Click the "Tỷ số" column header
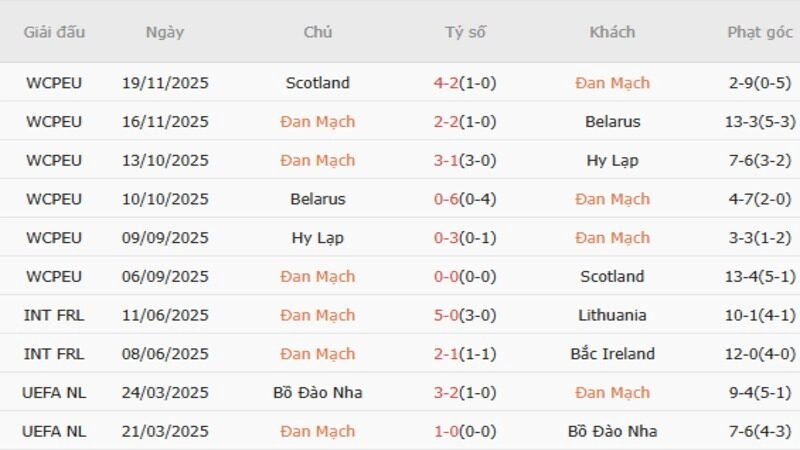The height and width of the screenshot is (450, 800). tap(465, 32)
